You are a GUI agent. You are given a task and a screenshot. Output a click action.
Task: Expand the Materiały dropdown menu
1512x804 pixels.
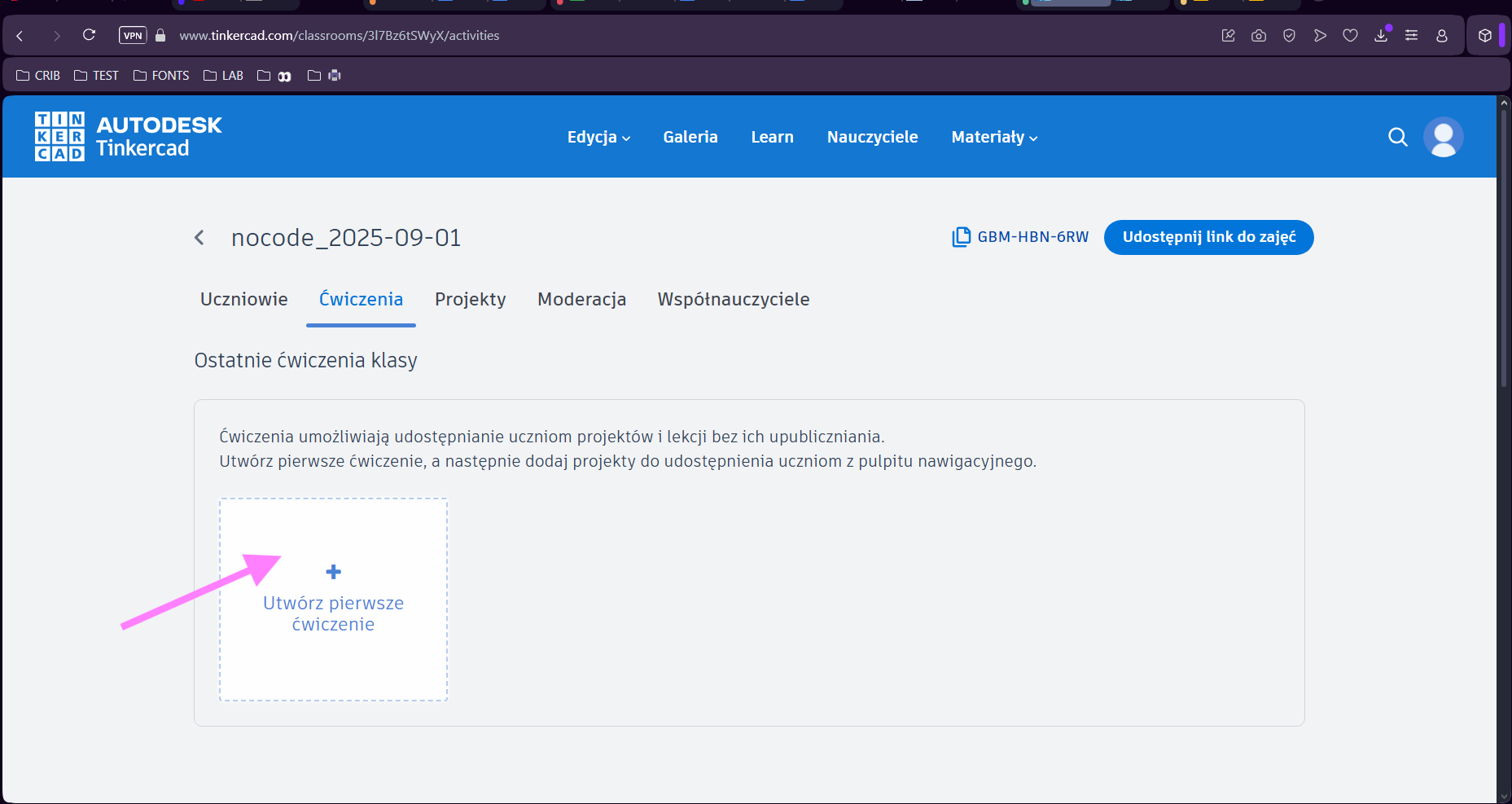[x=994, y=138]
